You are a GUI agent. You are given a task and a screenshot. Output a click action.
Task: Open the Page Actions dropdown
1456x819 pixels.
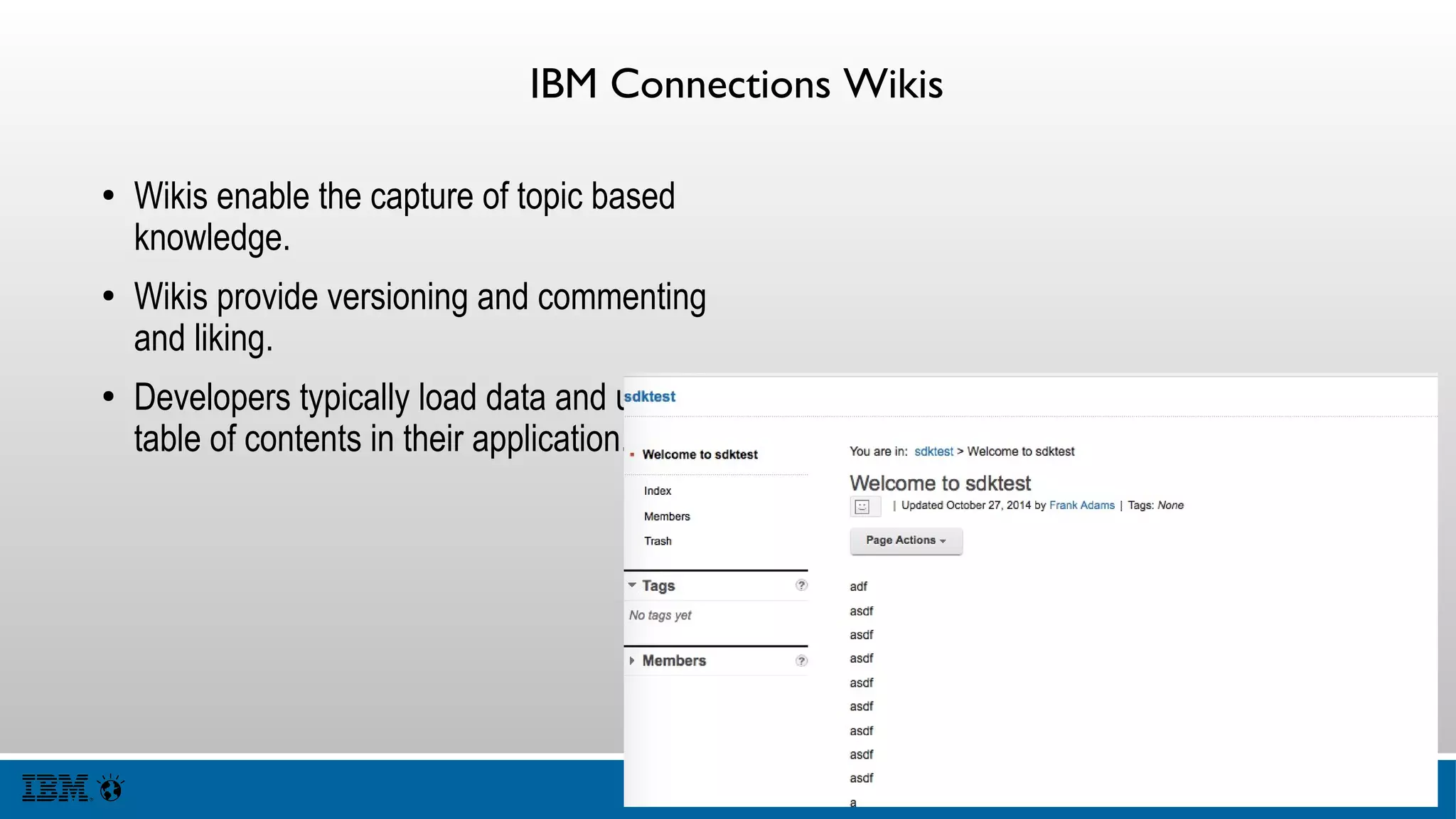906,540
